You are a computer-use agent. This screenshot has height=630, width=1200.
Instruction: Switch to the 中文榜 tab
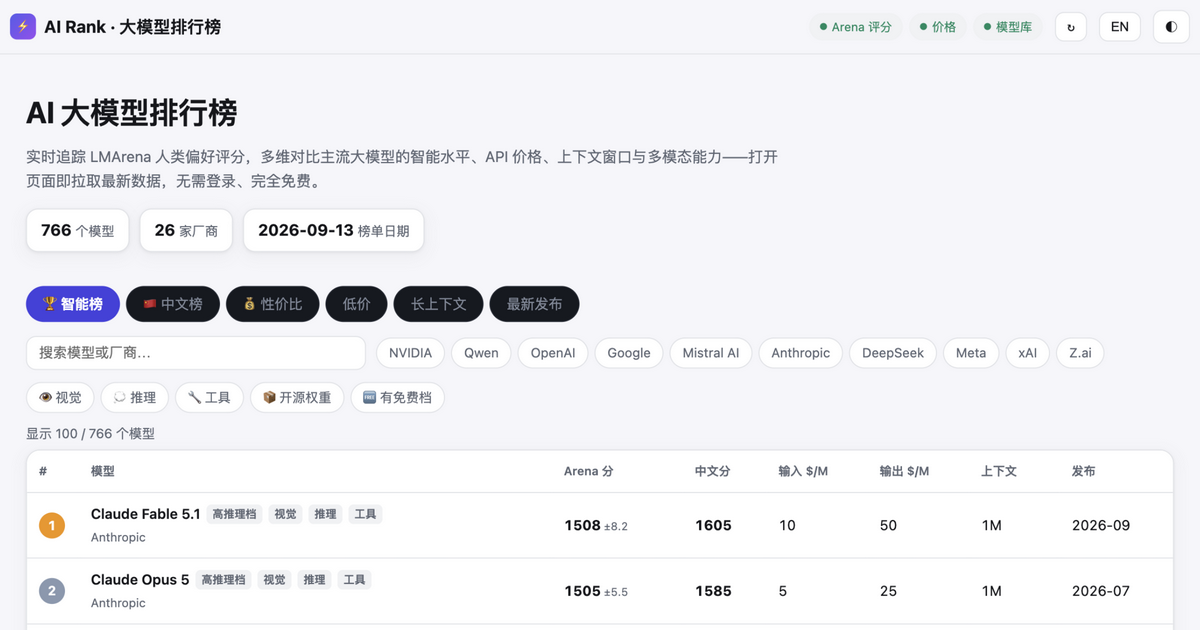pyautogui.click(x=173, y=304)
